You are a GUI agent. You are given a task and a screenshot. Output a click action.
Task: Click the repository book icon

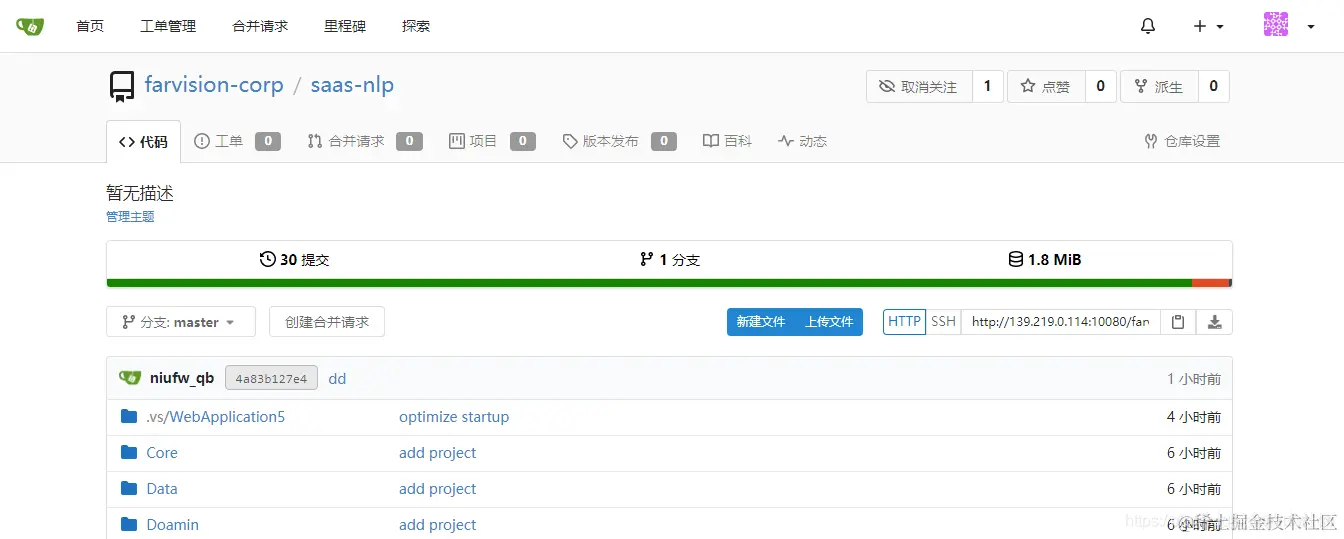pos(122,86)
